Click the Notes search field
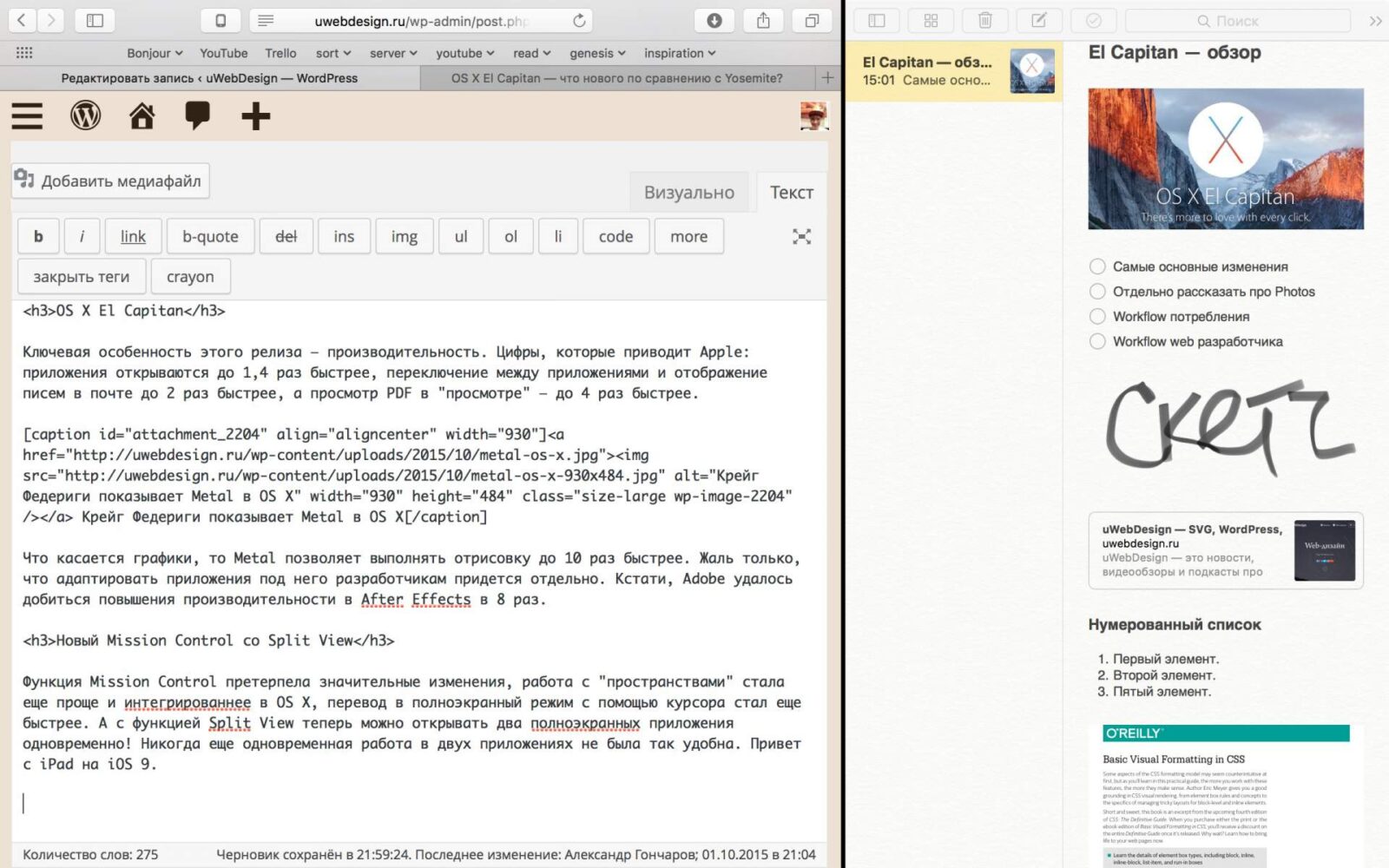The image size is (1389, 868). (1238, 21)
